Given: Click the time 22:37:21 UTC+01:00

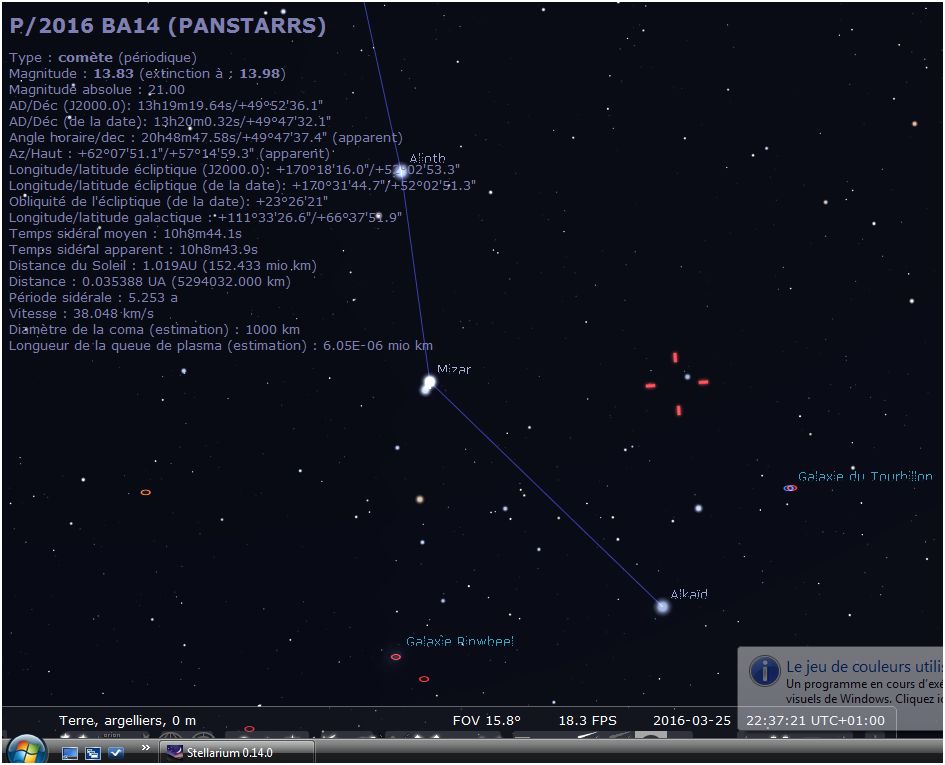Looking at the screenshot, I should [815, 720].
